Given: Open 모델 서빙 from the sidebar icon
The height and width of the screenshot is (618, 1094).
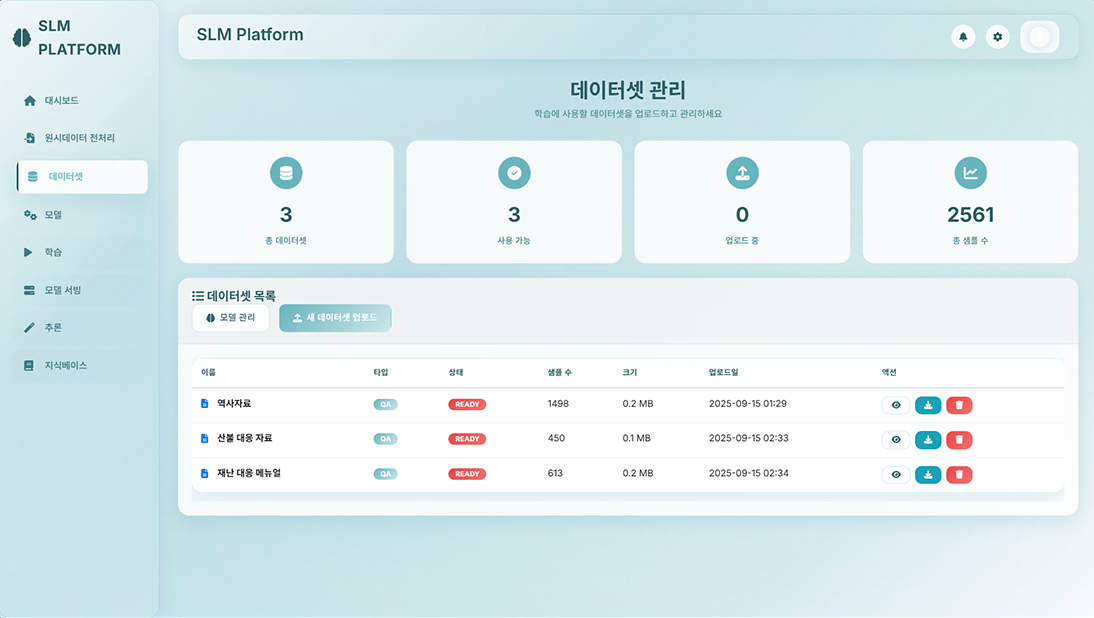Looking at the screenshot, I should pos(30,290).
